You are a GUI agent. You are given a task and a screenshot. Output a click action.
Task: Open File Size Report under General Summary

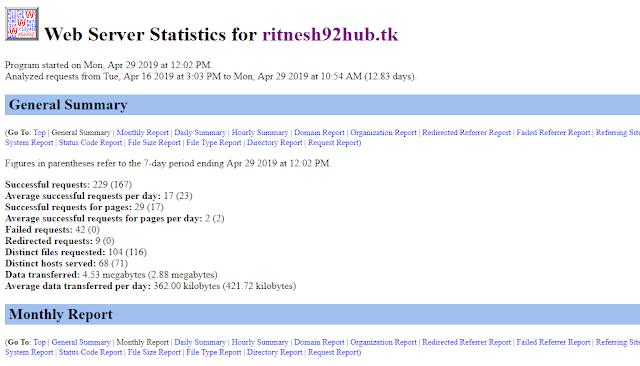click(x=154, y=143)
